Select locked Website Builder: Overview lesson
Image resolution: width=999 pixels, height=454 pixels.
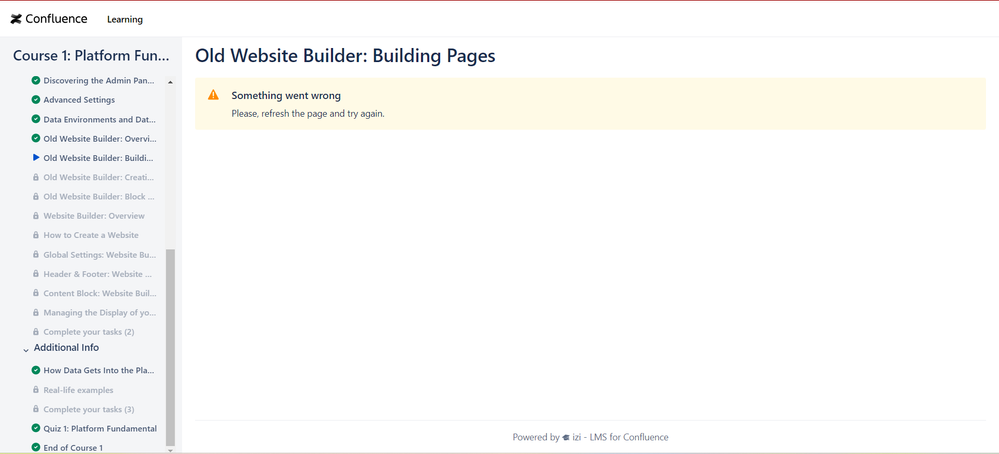(x=94, y=216)
